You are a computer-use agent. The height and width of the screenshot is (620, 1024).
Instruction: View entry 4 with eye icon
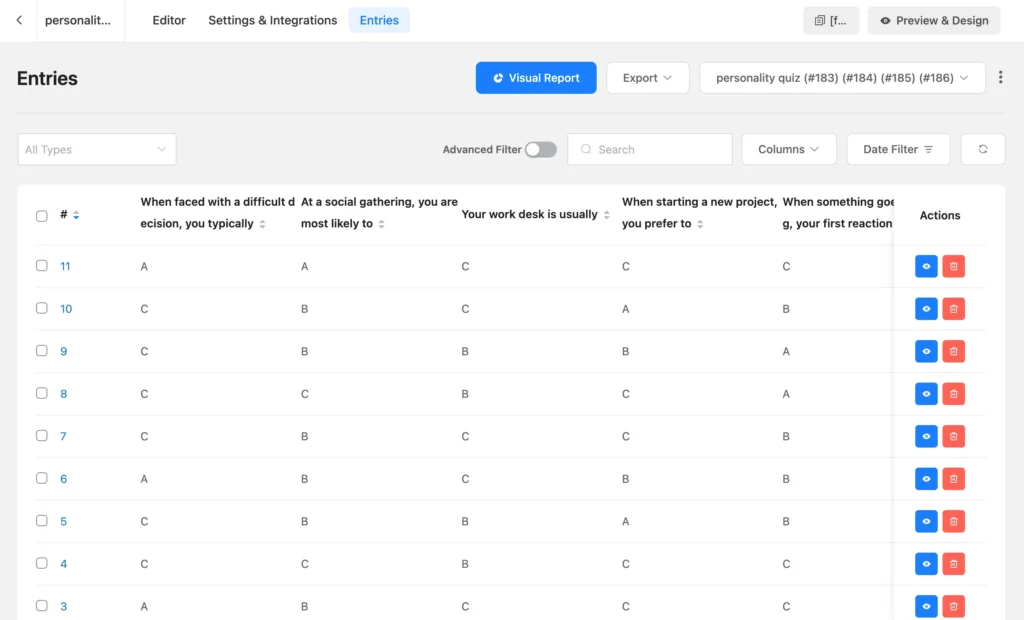[x=926, y=563]
